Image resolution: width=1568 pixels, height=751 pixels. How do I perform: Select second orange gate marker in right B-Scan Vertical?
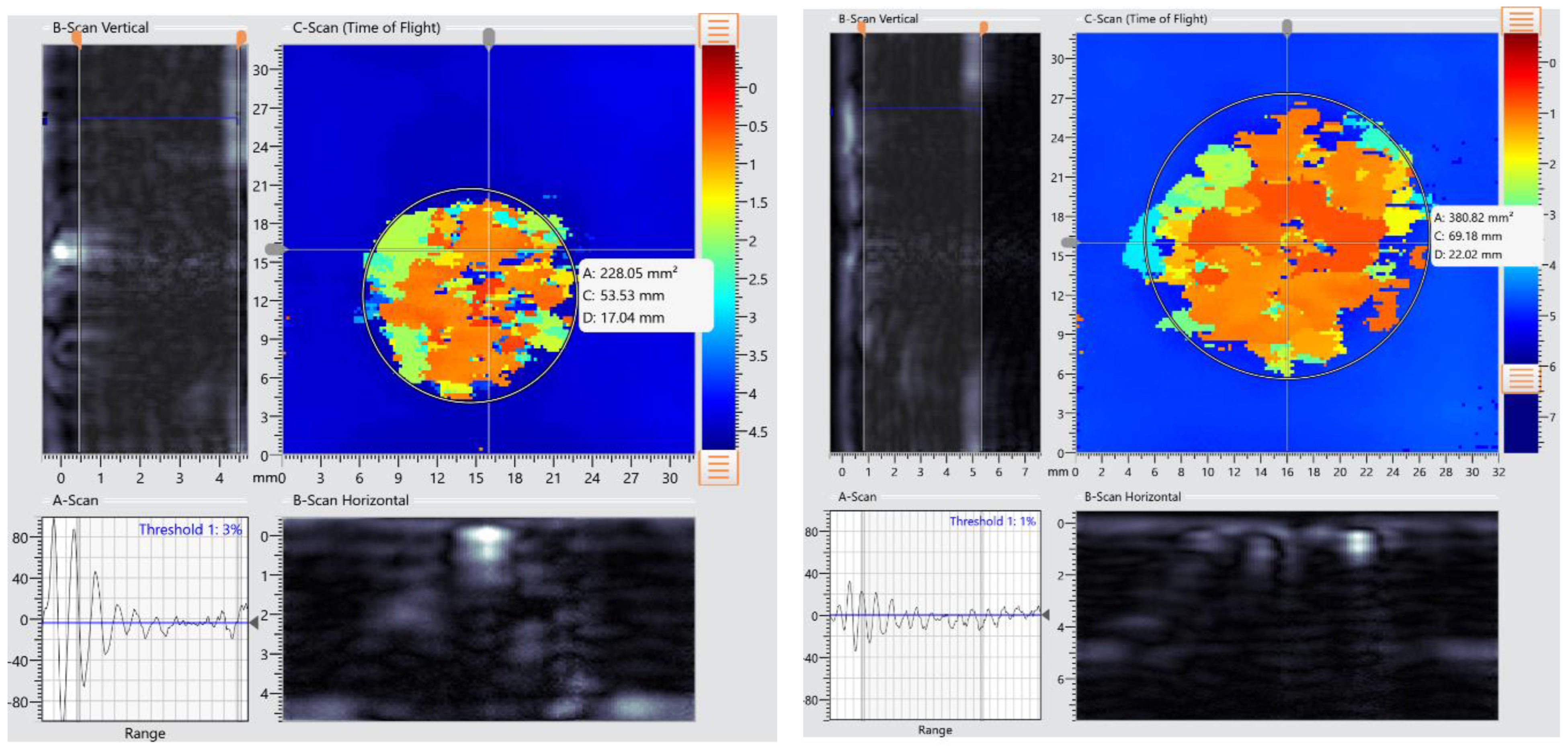tap(983, 27)
